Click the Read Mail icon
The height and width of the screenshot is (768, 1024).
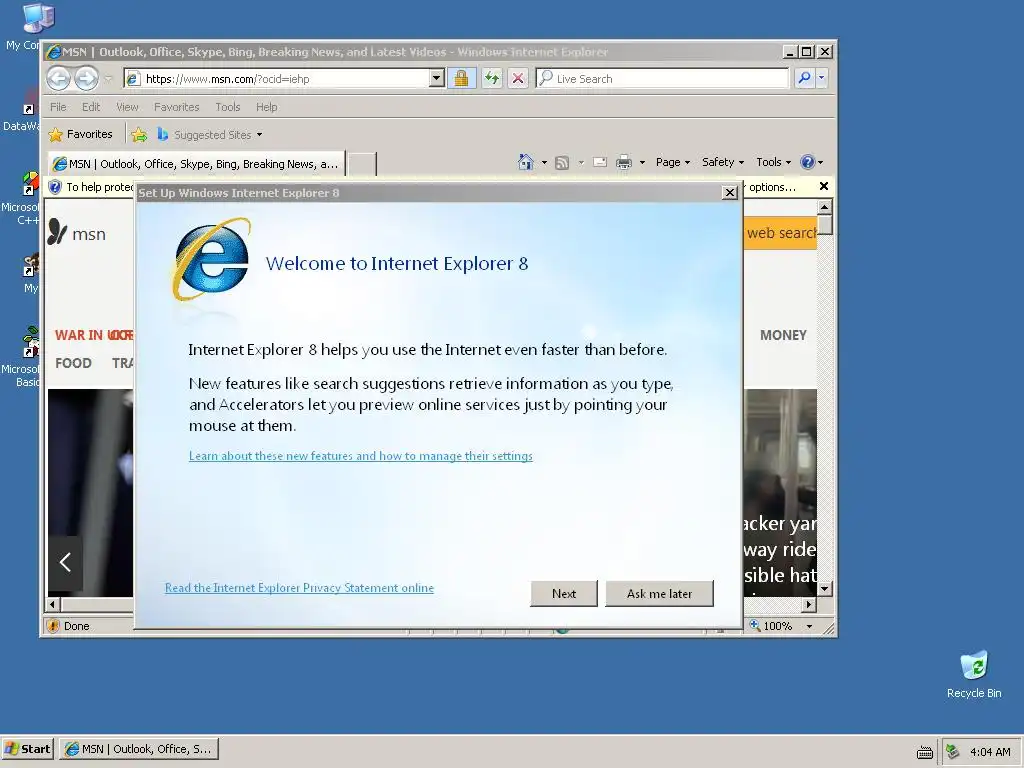pyautogui.click(x=600, y=162)
